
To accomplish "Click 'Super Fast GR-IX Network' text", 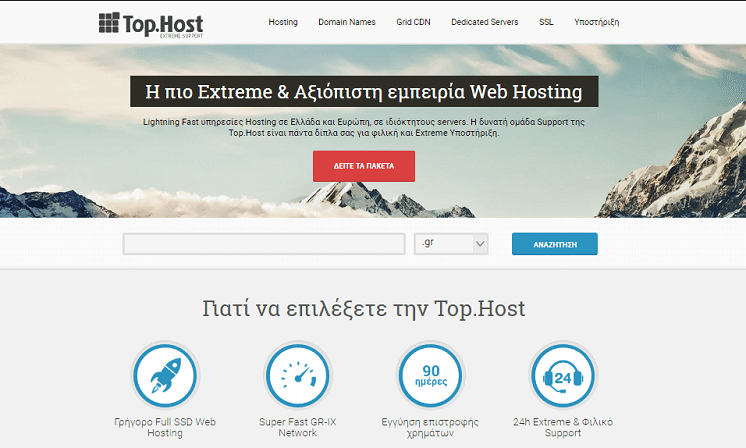I will (x=297, y=427).
